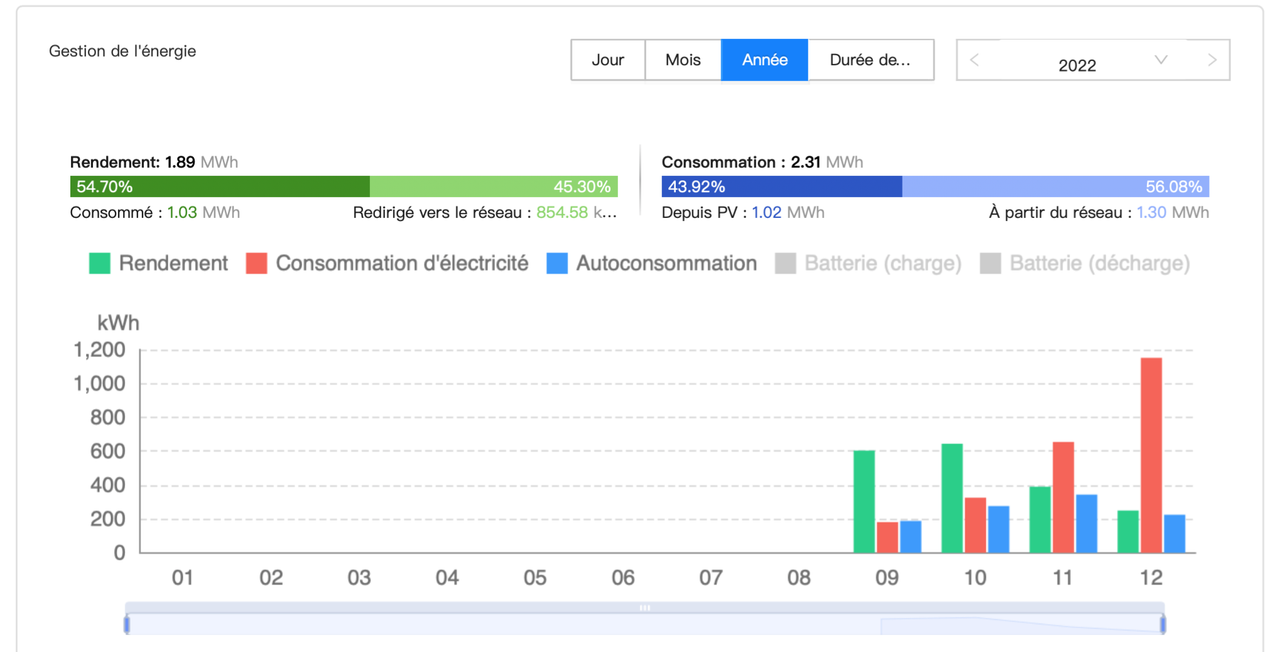Go to next year with right arrow
1280x652 pixels.
(x=1212, y=60)
